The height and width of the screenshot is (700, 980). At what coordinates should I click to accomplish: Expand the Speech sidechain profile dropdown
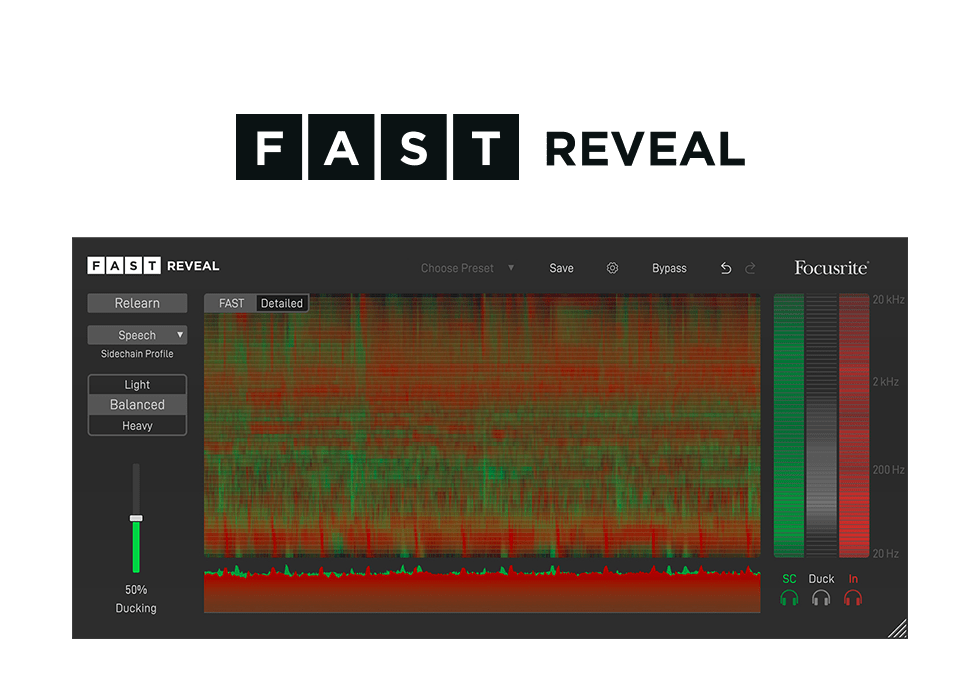coord(137,335)
